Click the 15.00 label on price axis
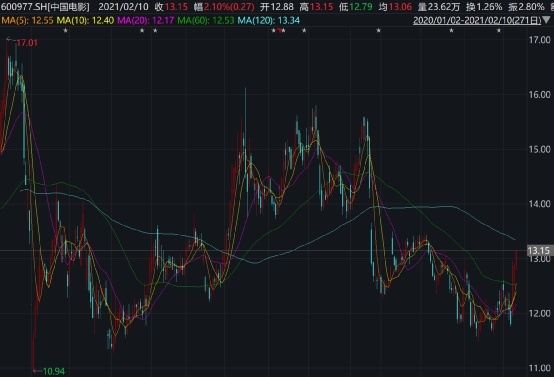Viewport: 554px width, 377px height. (x=539, y=149)
